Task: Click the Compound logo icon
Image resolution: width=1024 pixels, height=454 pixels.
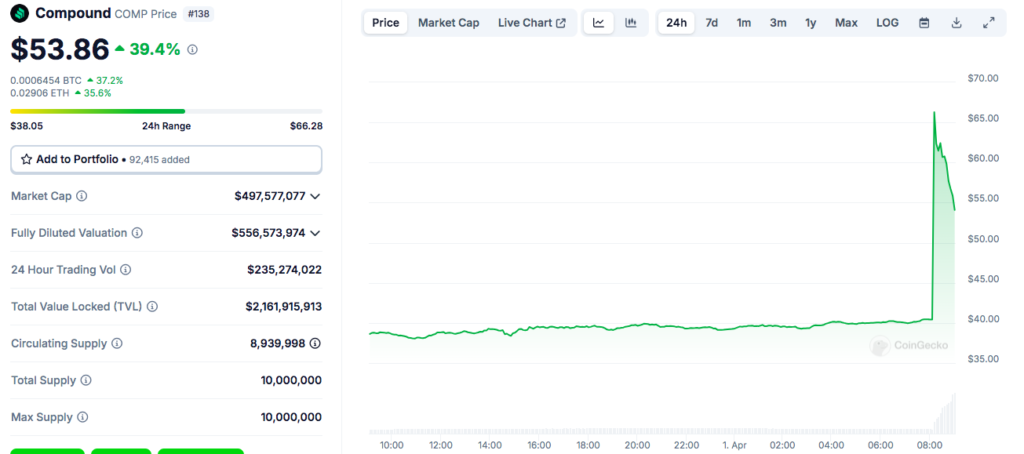Action: [19, 14]
